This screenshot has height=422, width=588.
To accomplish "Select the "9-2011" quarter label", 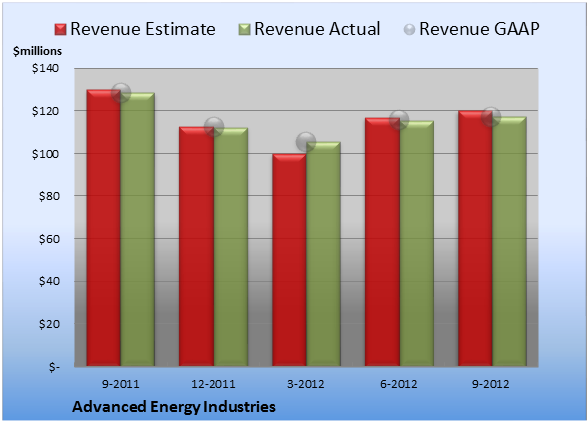I will pyautogui.click(x=121, y=384).
